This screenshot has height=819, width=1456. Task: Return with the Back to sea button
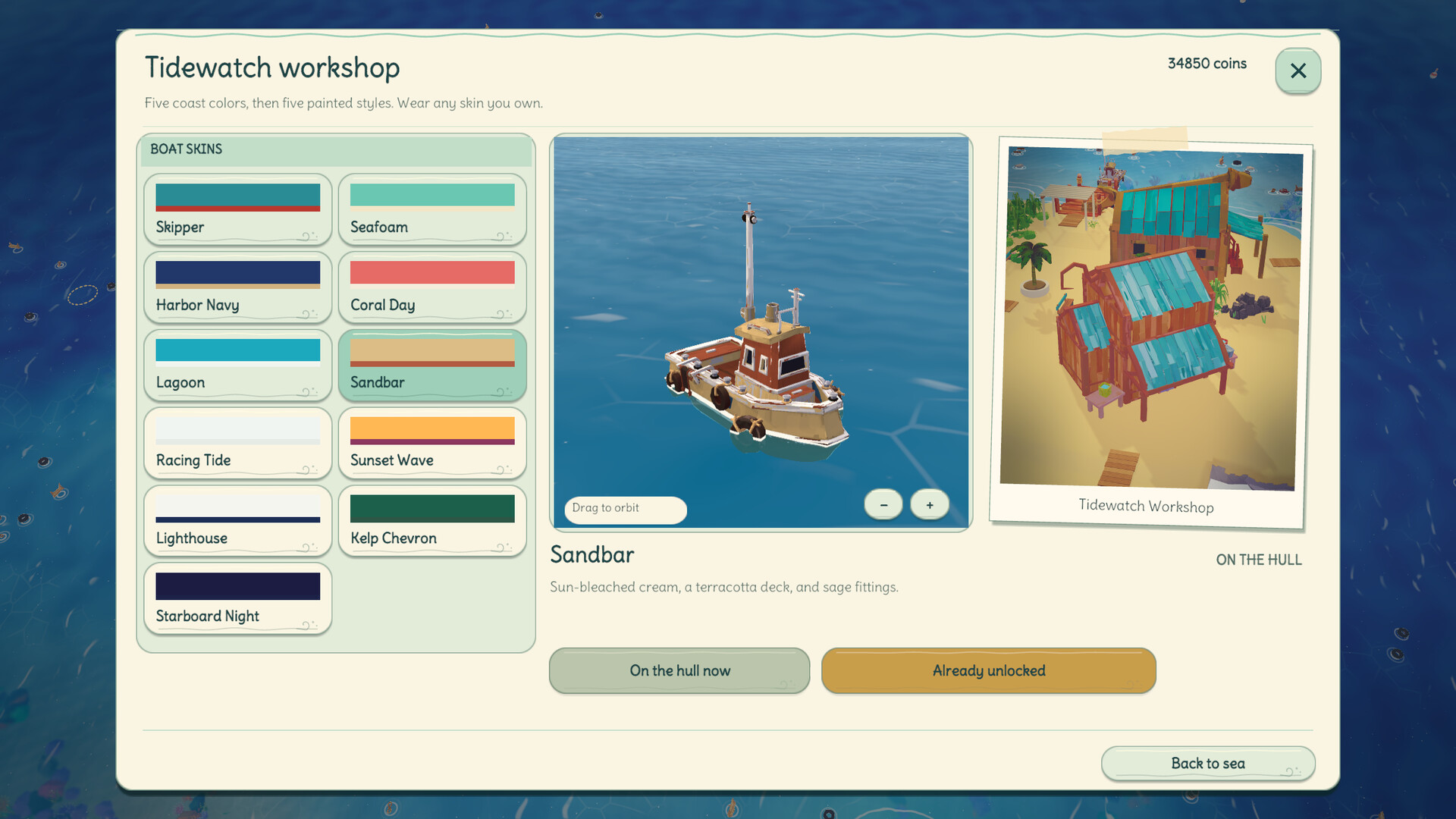tap(1208, 763)
